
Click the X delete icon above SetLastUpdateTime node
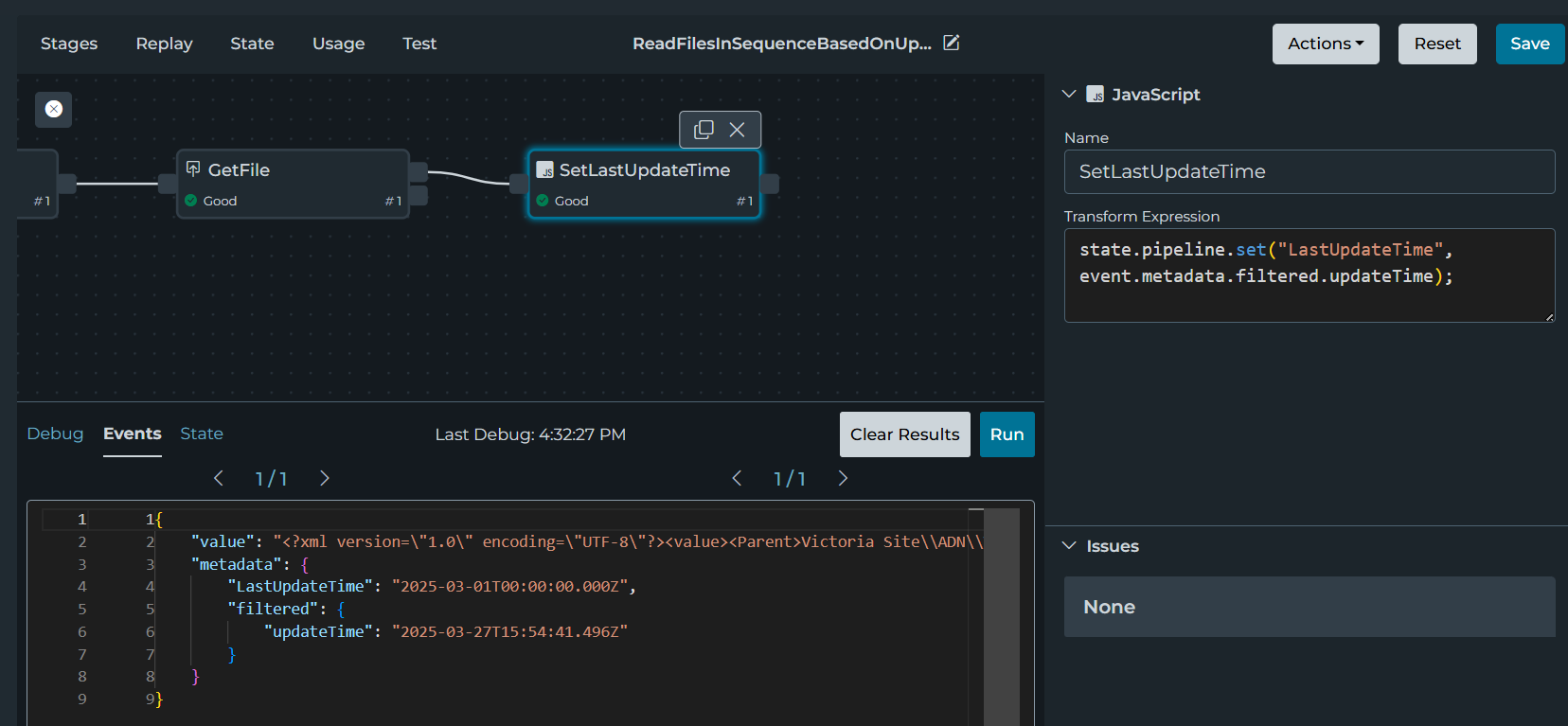(737, 130)
